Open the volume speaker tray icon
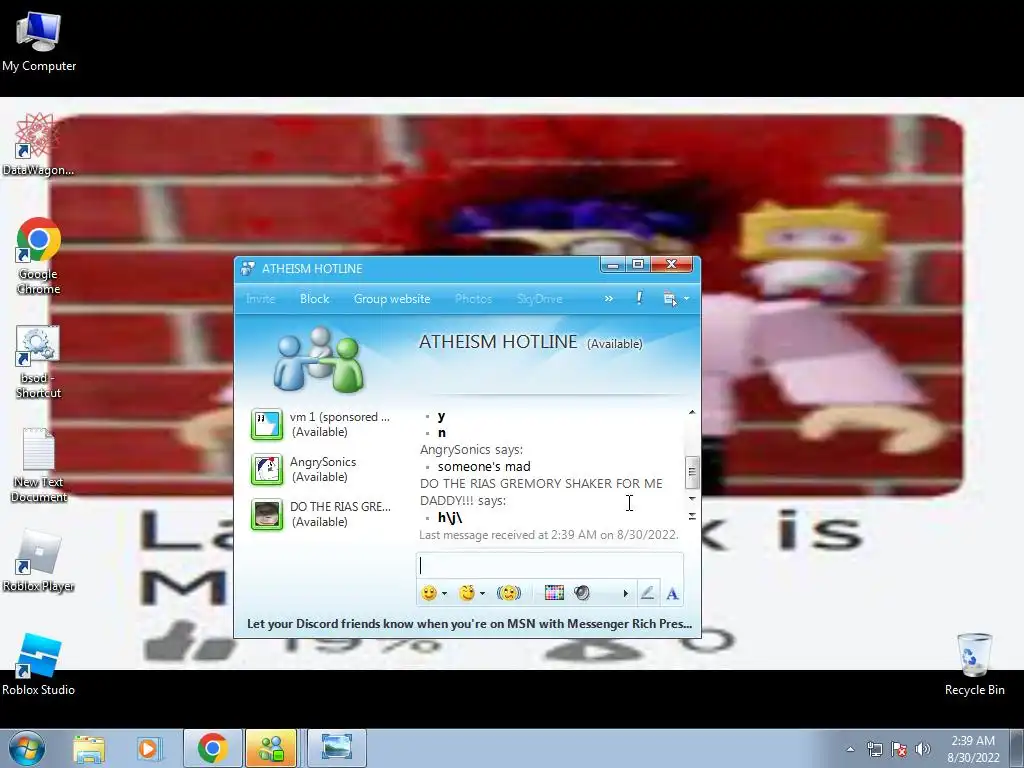The image size is (1024, 768). [x=923, y=749]
